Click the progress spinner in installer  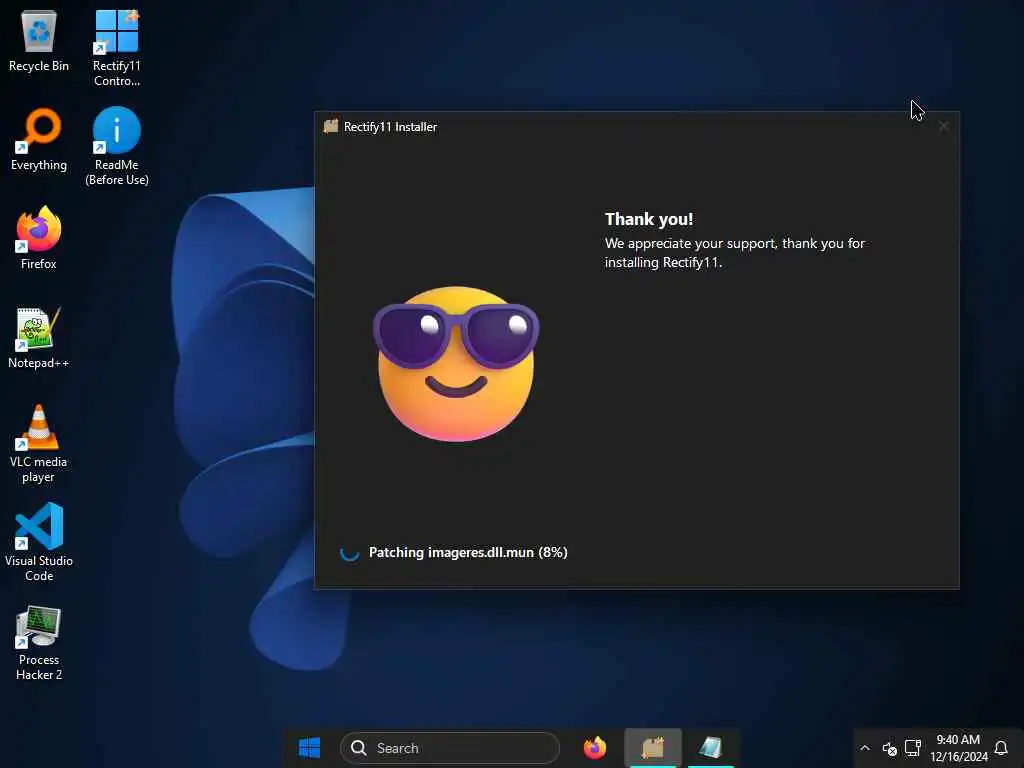[349, 552]
